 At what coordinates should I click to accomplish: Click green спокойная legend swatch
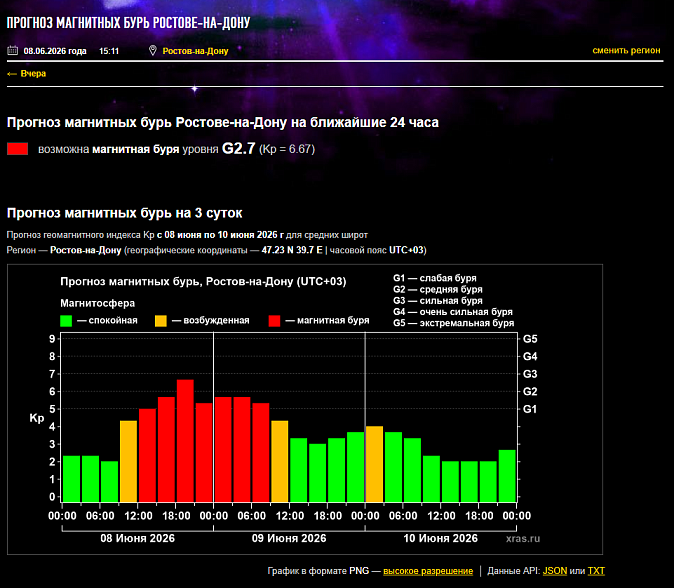(66, 321)
